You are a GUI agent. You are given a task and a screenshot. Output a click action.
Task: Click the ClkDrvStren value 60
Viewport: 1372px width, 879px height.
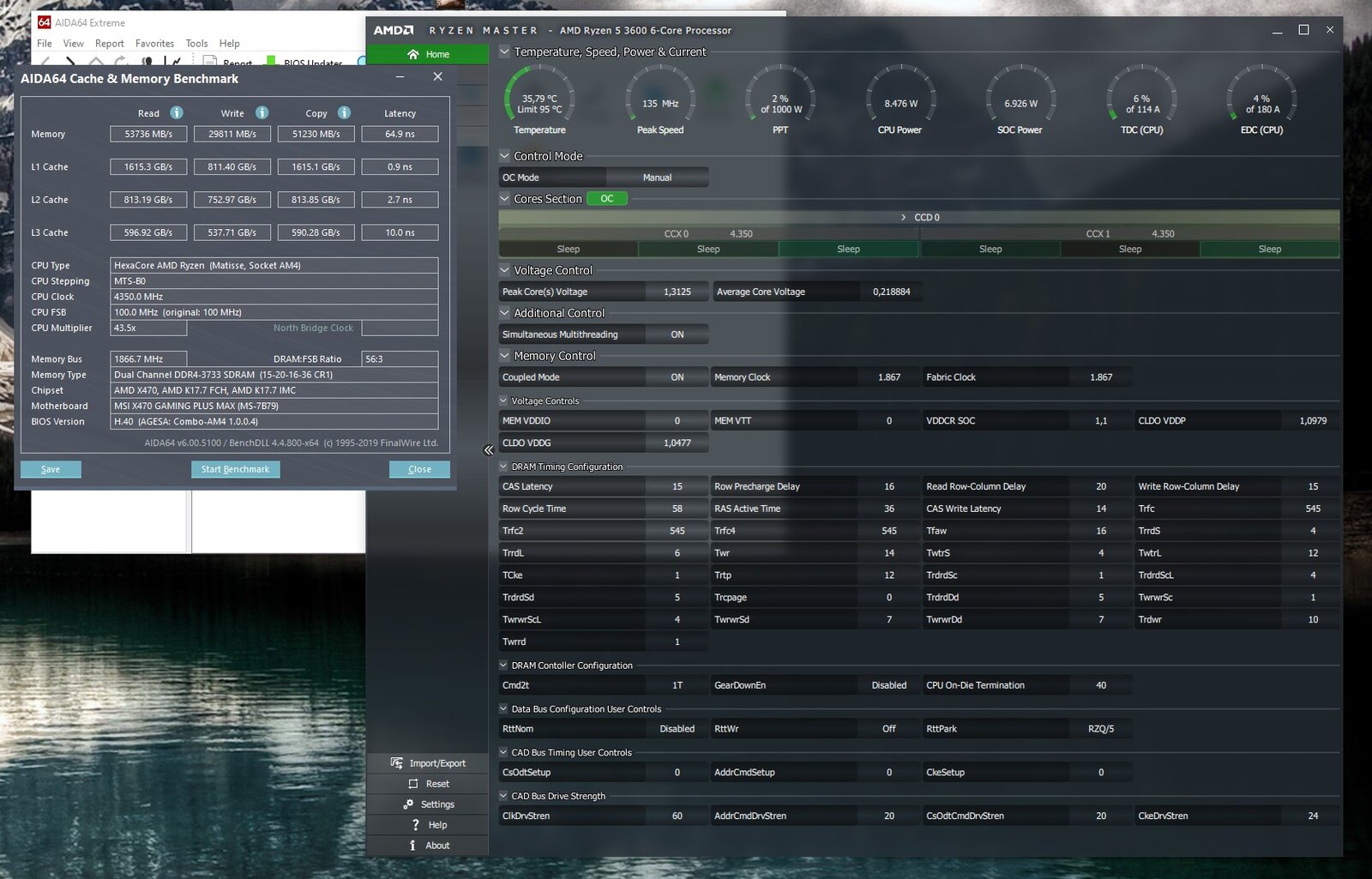(x=677, y=816)
